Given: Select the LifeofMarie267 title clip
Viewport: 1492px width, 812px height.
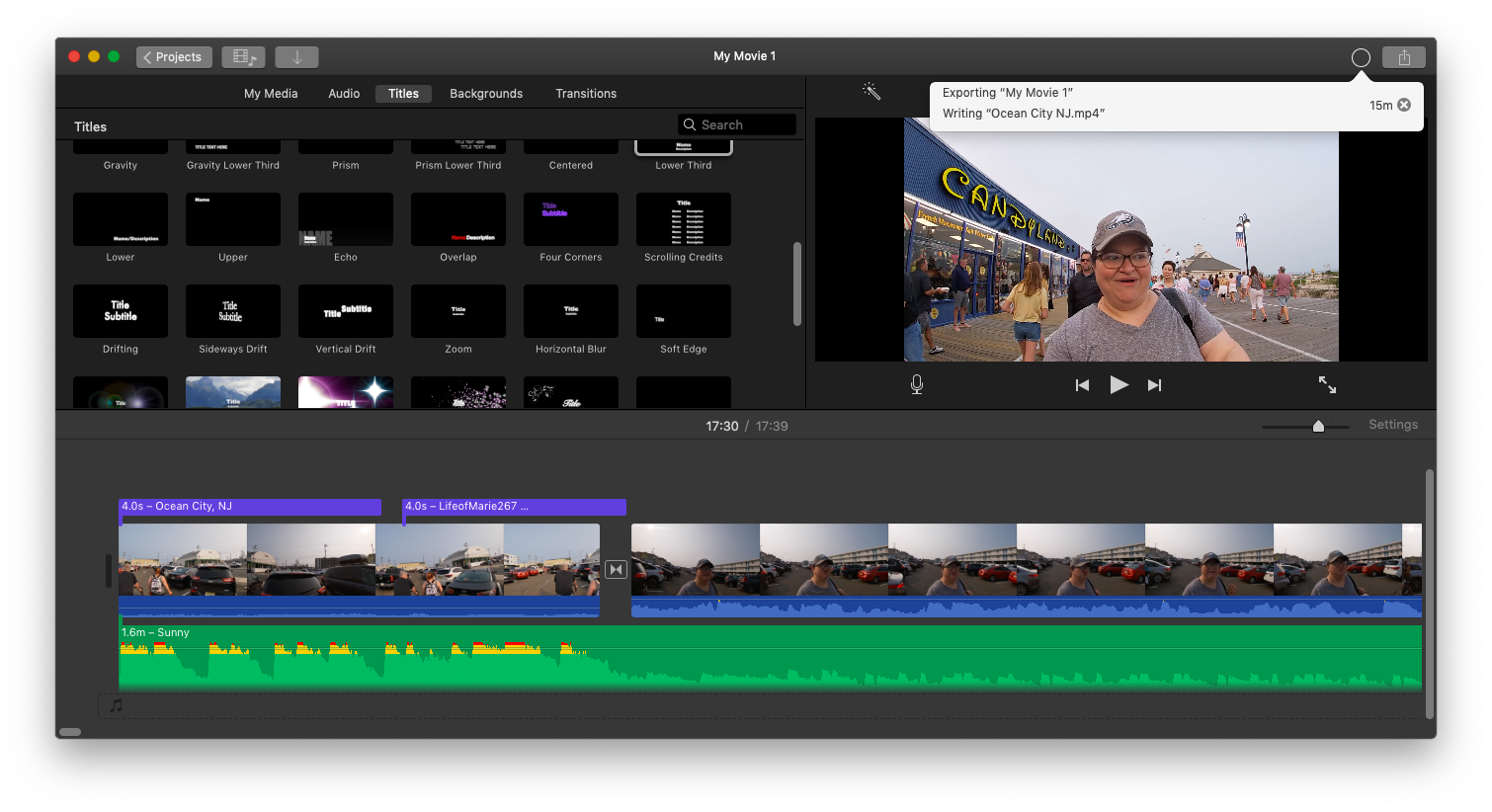Looking at the screenshot, I should pos(514,507).
